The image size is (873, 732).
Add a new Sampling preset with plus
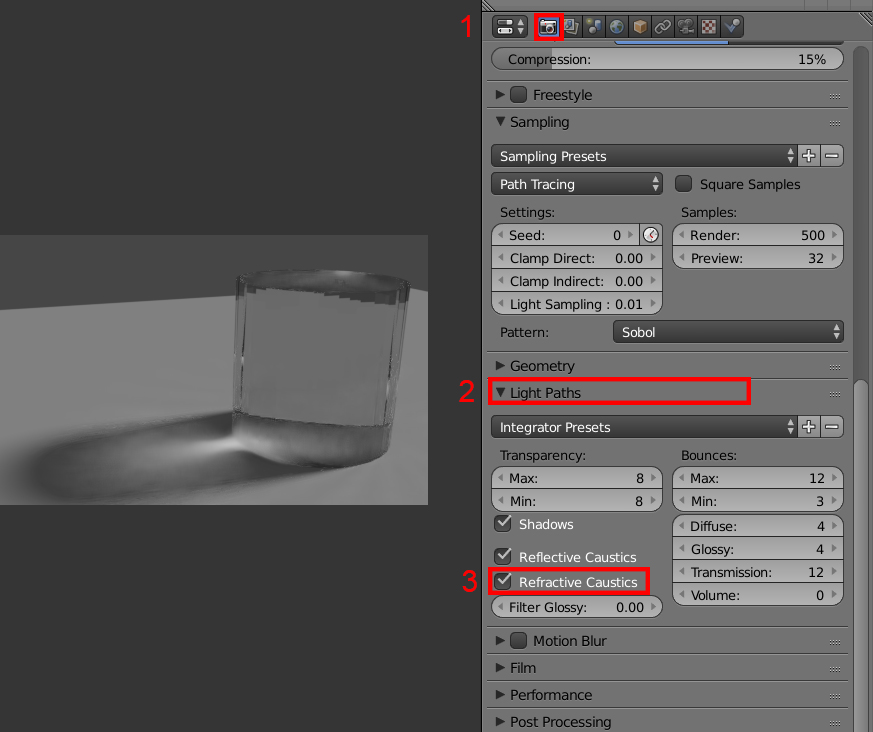click(809, 156)
